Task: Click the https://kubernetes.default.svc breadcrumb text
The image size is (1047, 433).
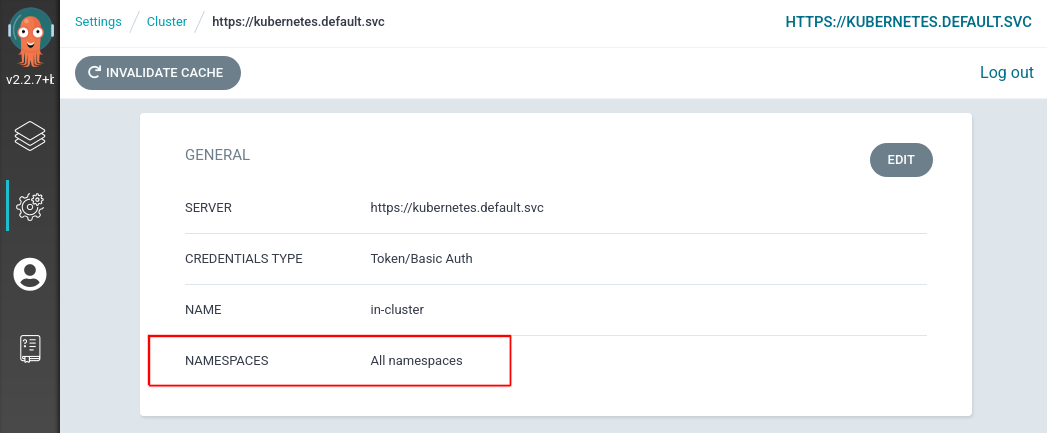Action: click(298, 22)
